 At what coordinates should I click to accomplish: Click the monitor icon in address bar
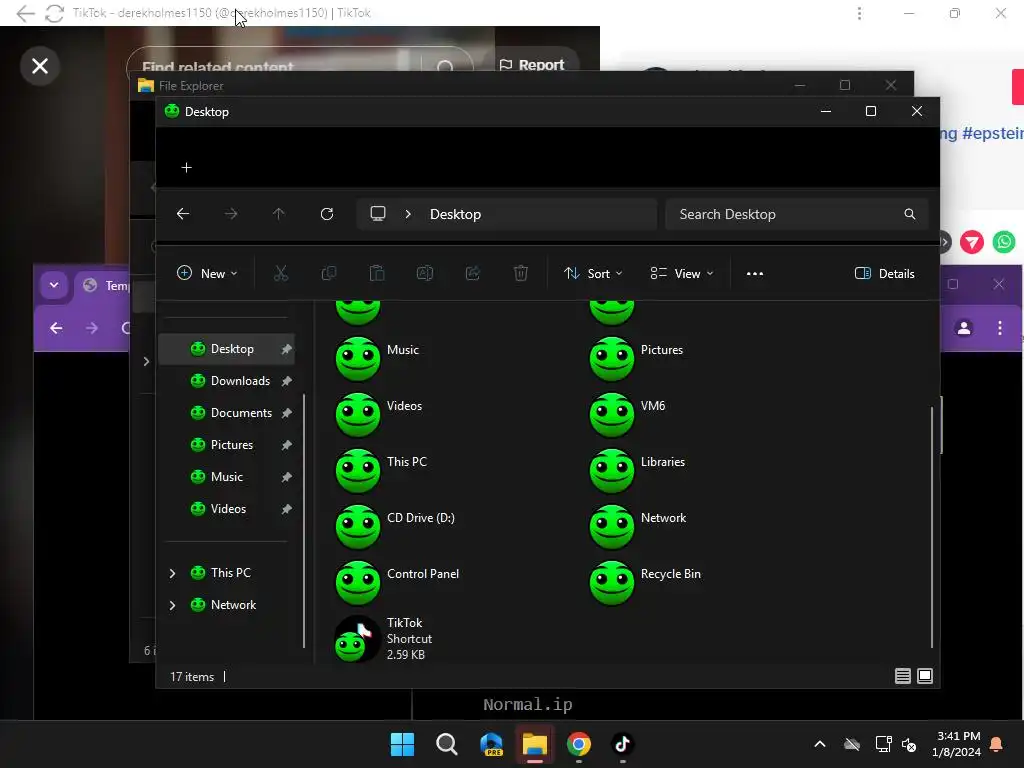click(378, 214)
